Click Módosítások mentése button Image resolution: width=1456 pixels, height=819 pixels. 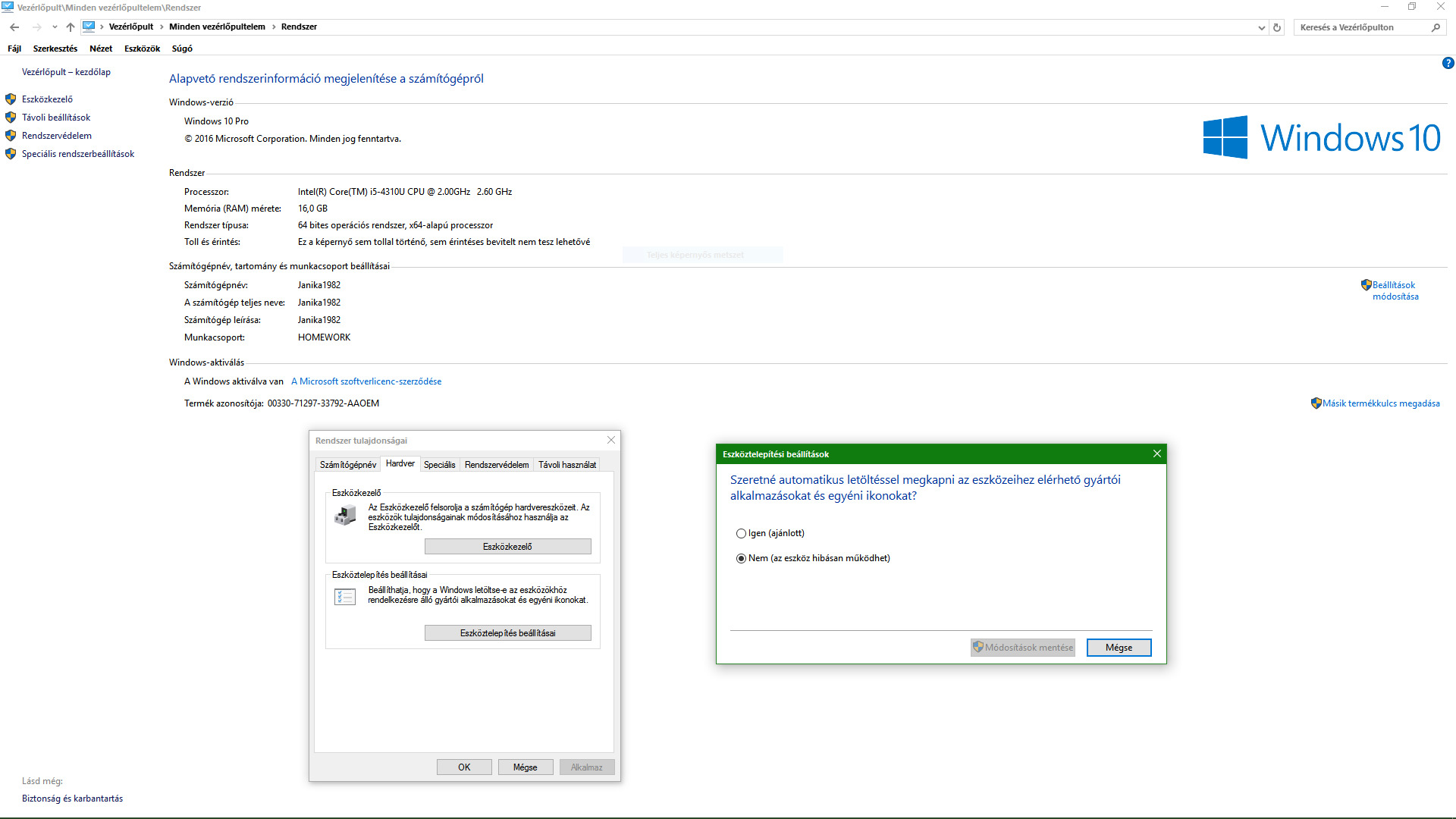coord(1023,648)
